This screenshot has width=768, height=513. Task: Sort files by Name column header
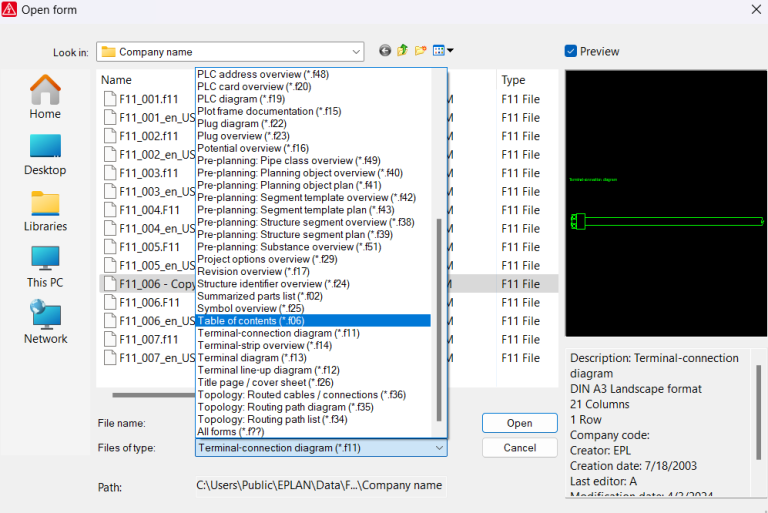(116, 80)
